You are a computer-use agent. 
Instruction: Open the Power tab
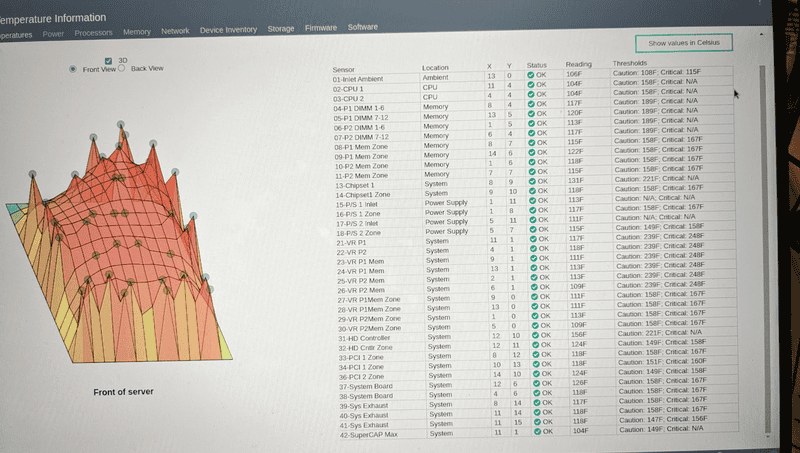tap(53, 34)
